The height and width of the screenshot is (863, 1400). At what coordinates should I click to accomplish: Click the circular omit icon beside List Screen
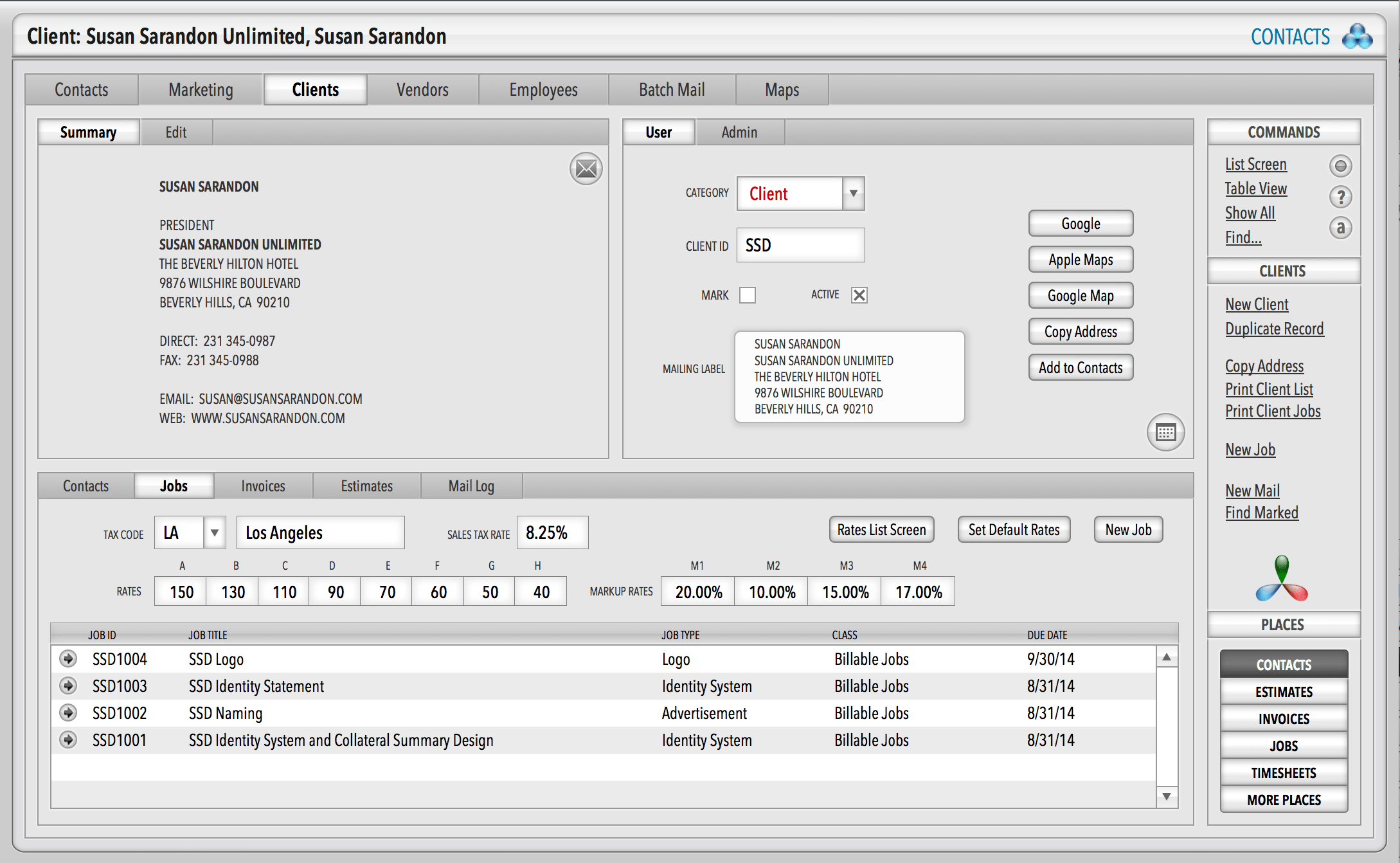coord(1341,166)
